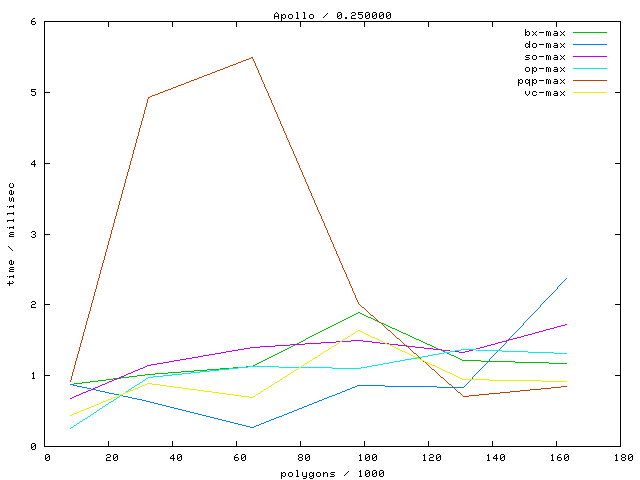Click the highest peak of the pqp-max line
This screenshot has height=480, width=640.
coord(253,57)
